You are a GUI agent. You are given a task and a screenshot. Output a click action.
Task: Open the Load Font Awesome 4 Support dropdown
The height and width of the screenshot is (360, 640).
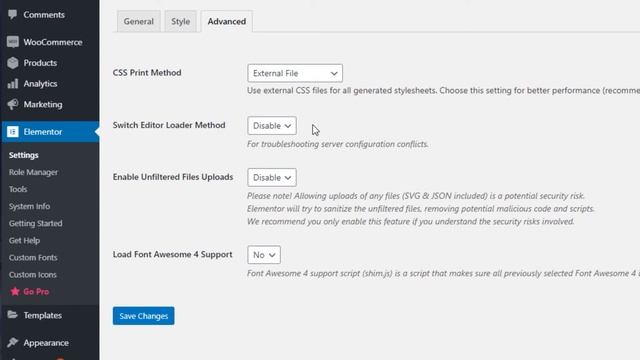coord(264,255)
